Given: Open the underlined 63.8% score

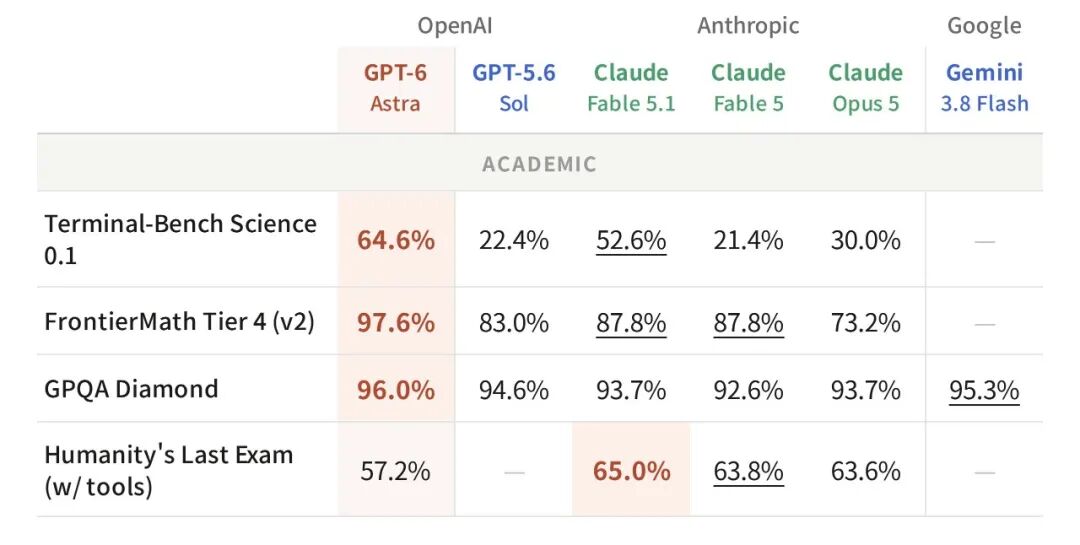Looking at the screenshot, I should [x=748, y=472].
